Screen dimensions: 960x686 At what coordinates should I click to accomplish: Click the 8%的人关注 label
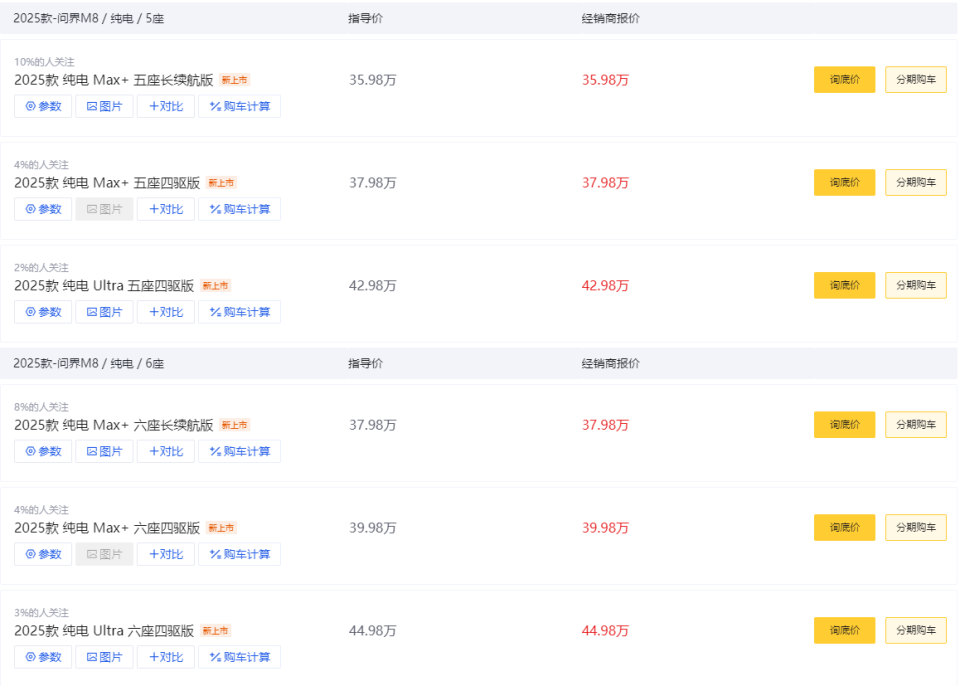point(41,407)
